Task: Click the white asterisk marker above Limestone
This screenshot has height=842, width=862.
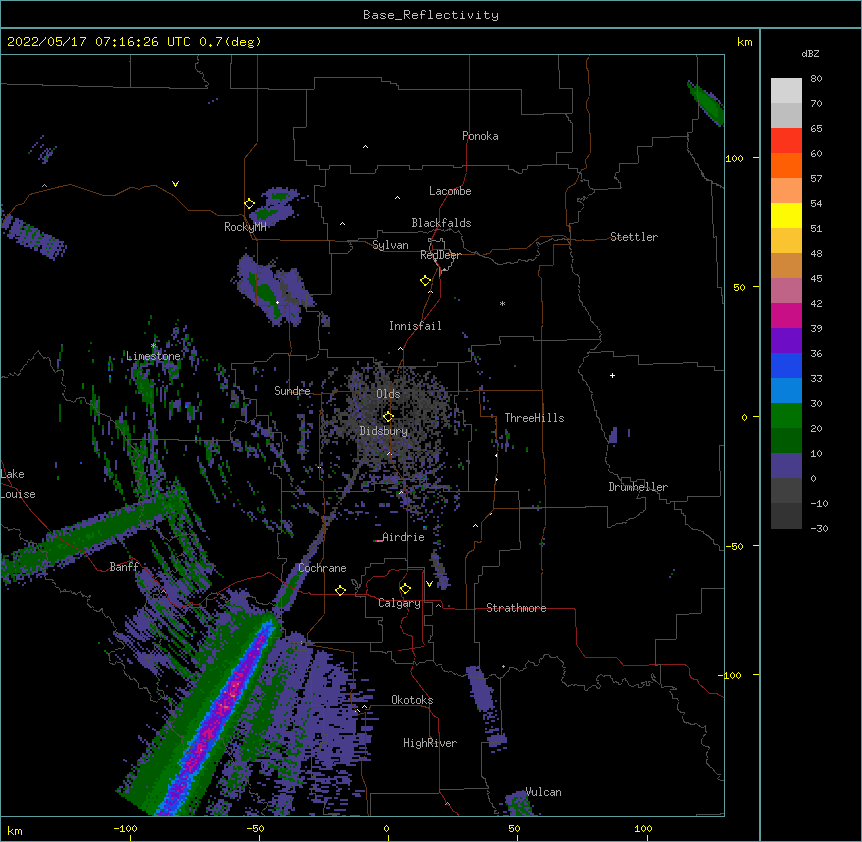Action: coord(153,346)
